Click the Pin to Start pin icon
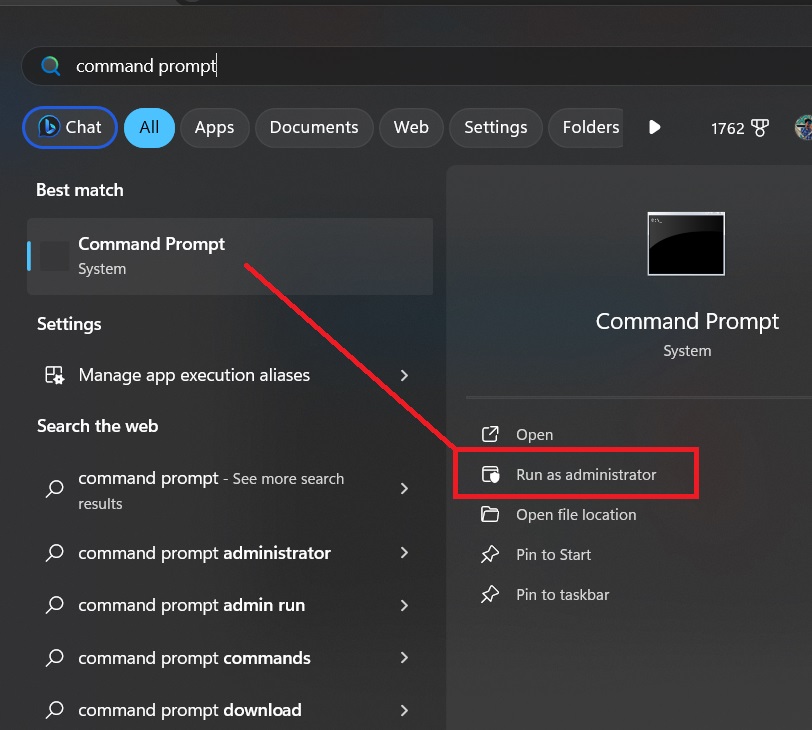 click(x=490, y=555)
